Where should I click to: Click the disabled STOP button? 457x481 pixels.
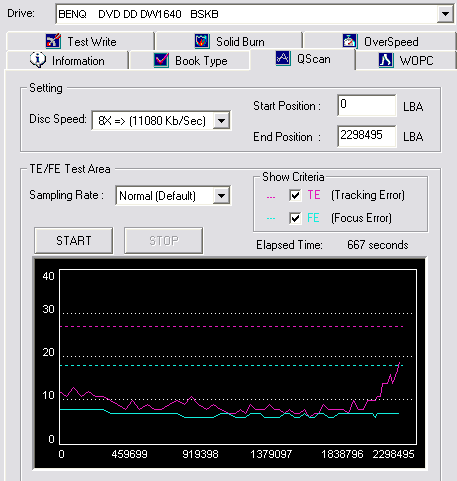click(164, 241)
